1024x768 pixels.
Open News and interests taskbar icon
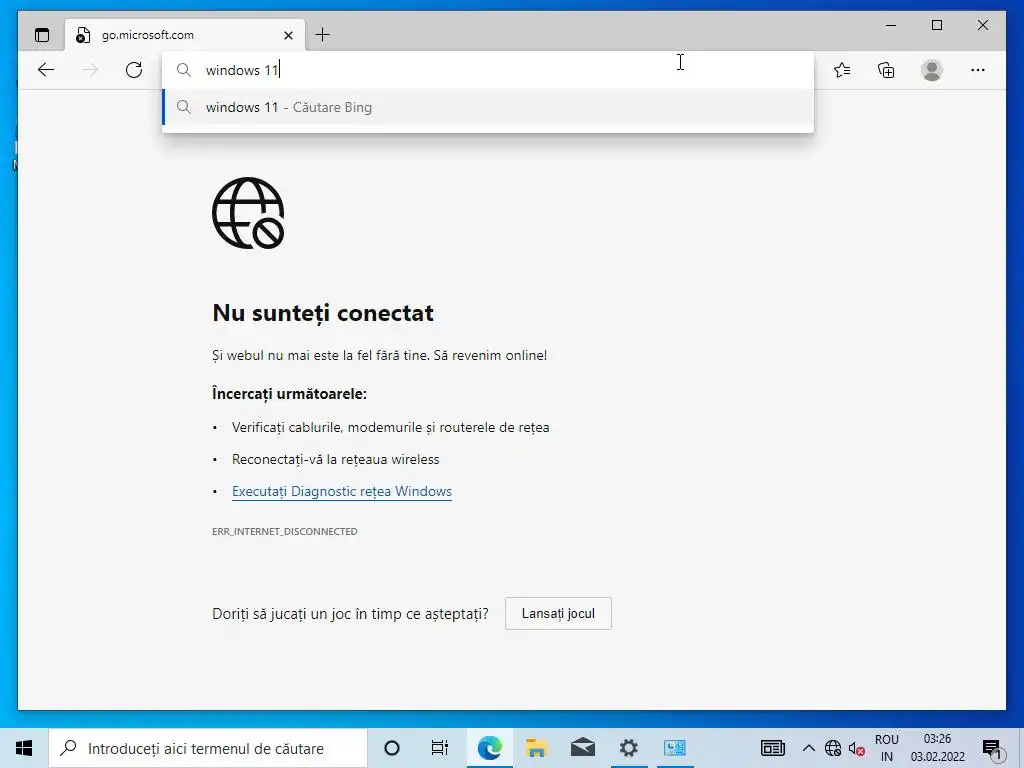773,748
